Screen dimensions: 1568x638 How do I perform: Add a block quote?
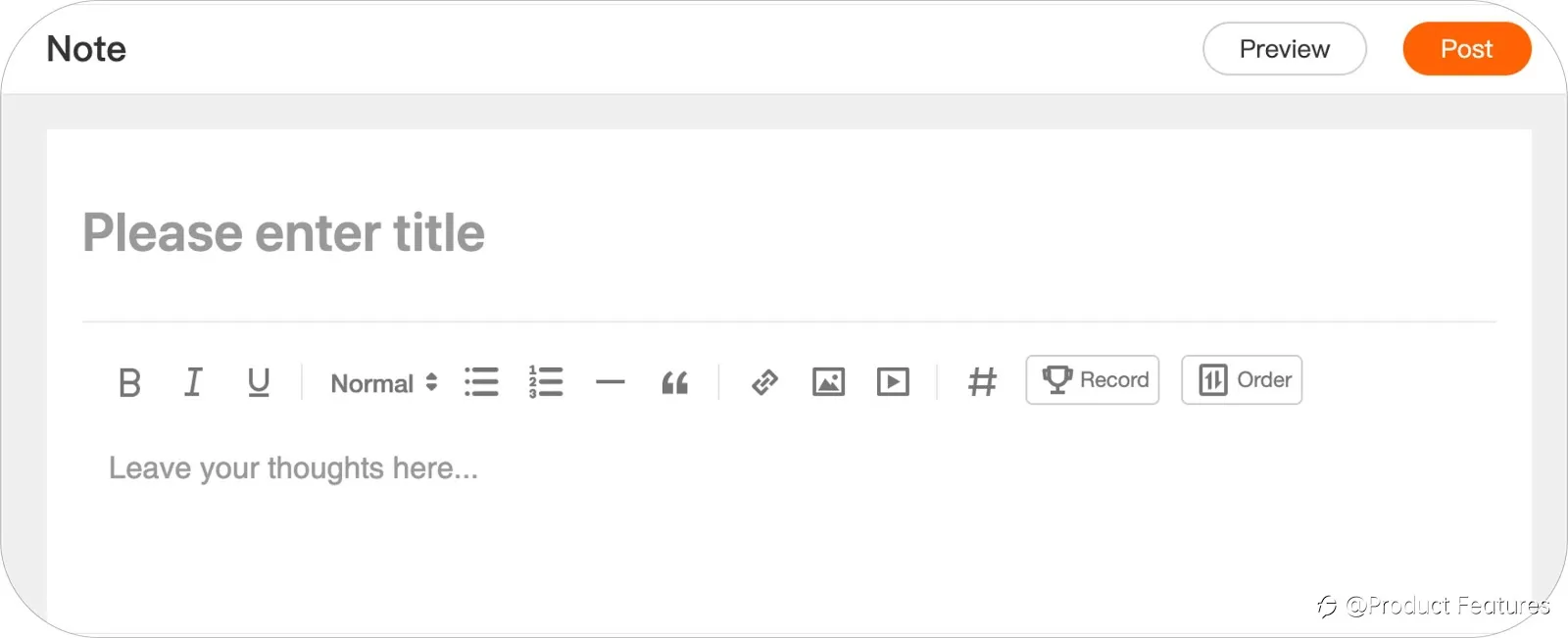[x=675, y=382]
